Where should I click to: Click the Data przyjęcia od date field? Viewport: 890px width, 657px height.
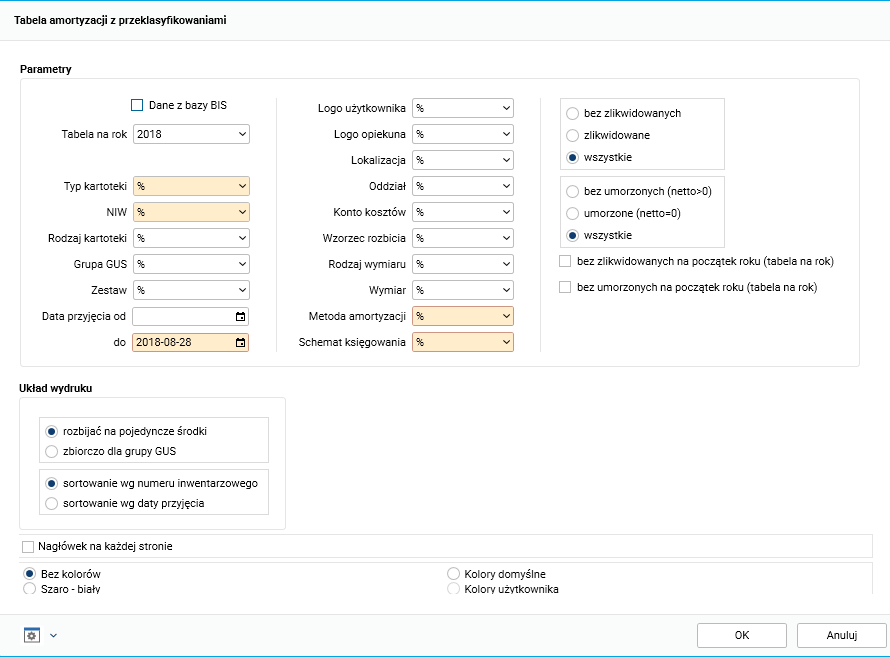click(183, 317)
